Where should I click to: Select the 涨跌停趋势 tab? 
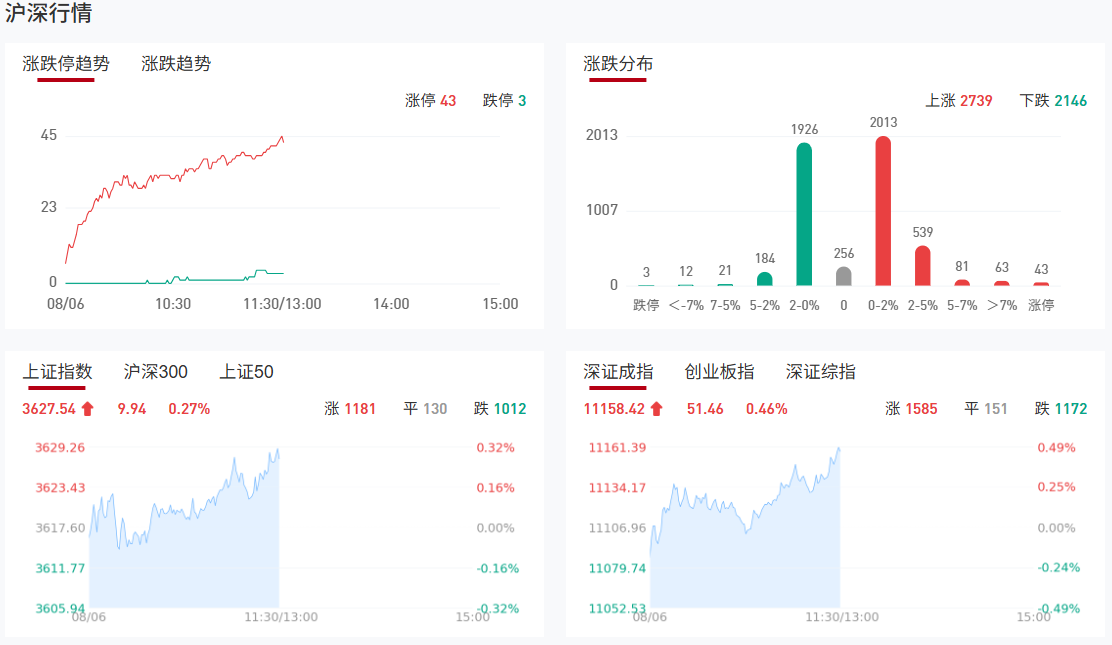tap(66, 64)
